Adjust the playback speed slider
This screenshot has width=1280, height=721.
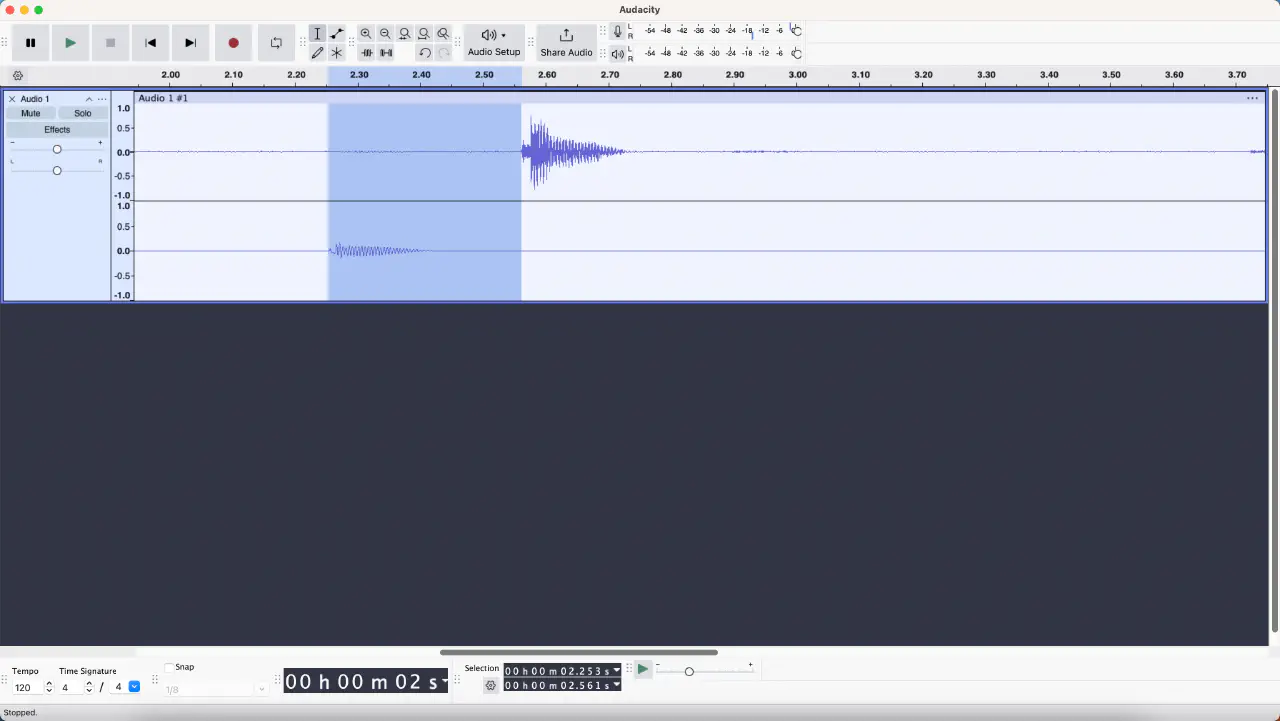click(x=689, y=671)
